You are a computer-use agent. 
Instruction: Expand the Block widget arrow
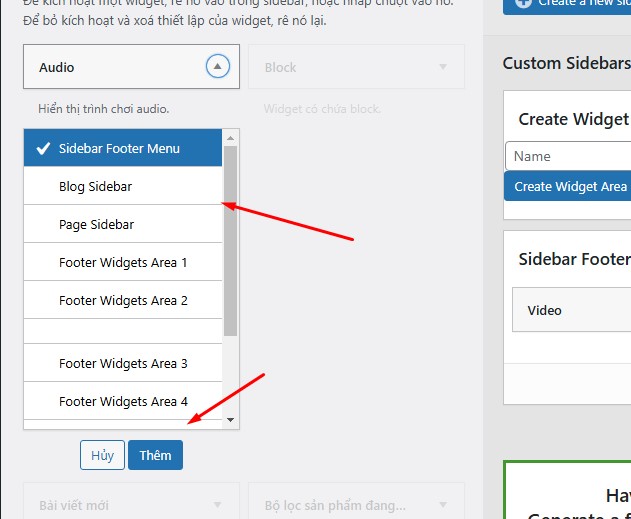tap(443, 68)
